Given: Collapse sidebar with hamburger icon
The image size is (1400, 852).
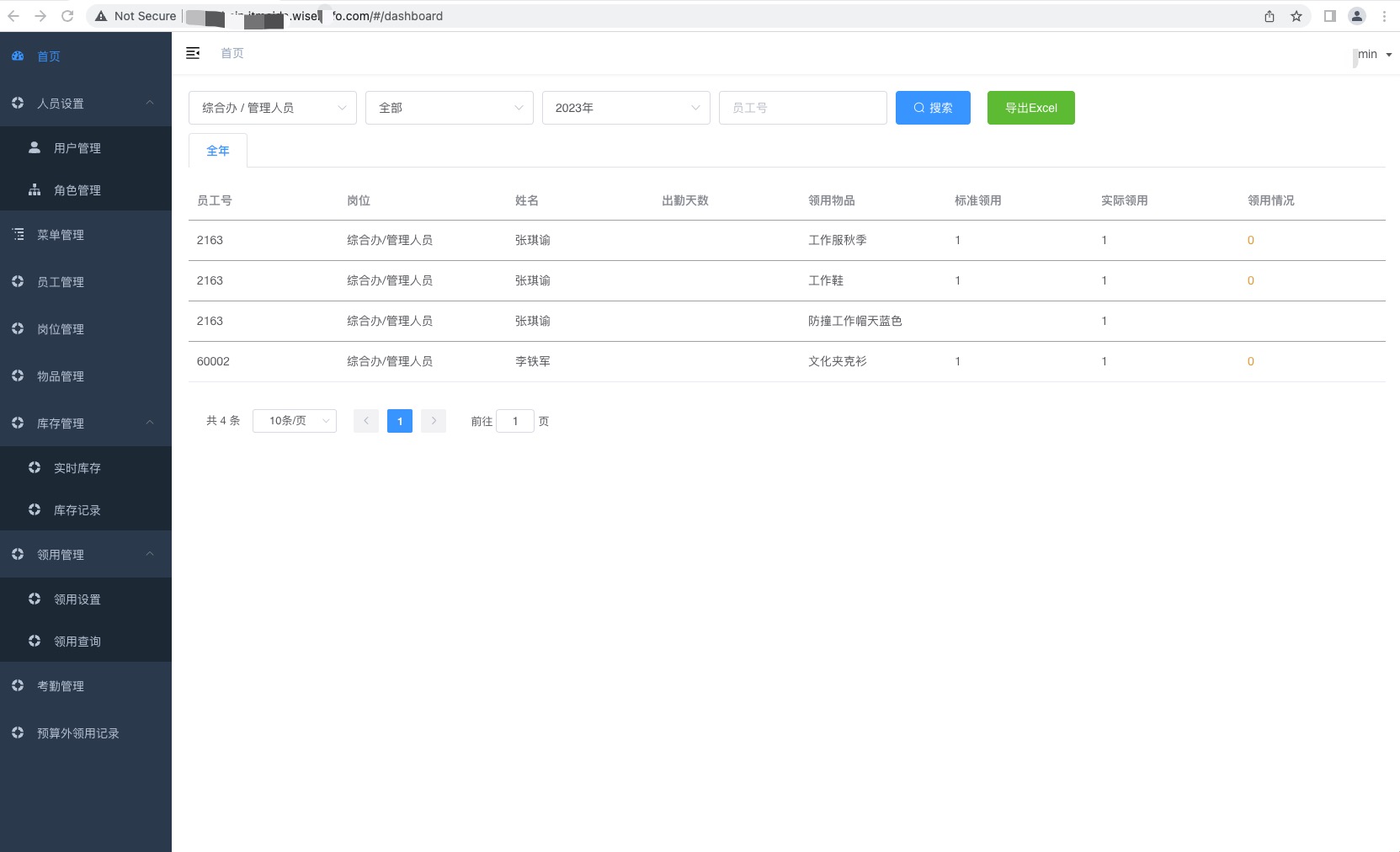Looking at the screenshot, I should [193, 53].
